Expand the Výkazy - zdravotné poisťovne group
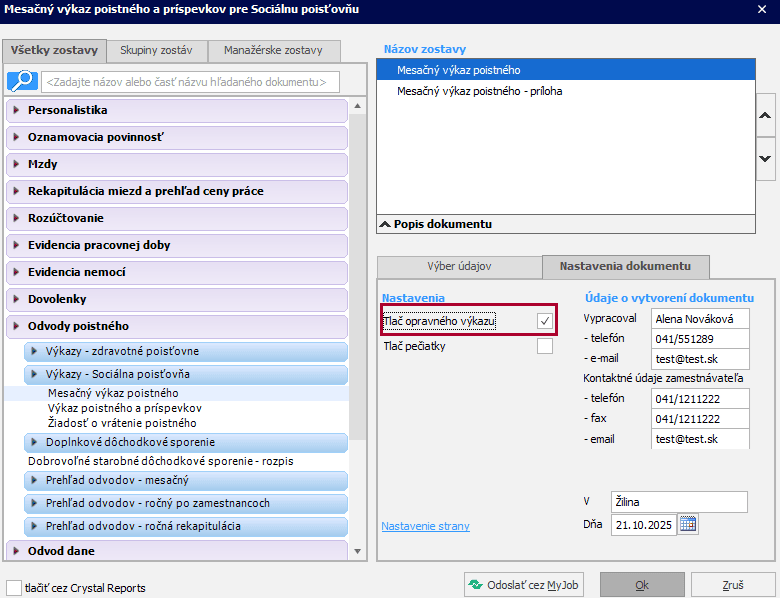 (34, 351)
